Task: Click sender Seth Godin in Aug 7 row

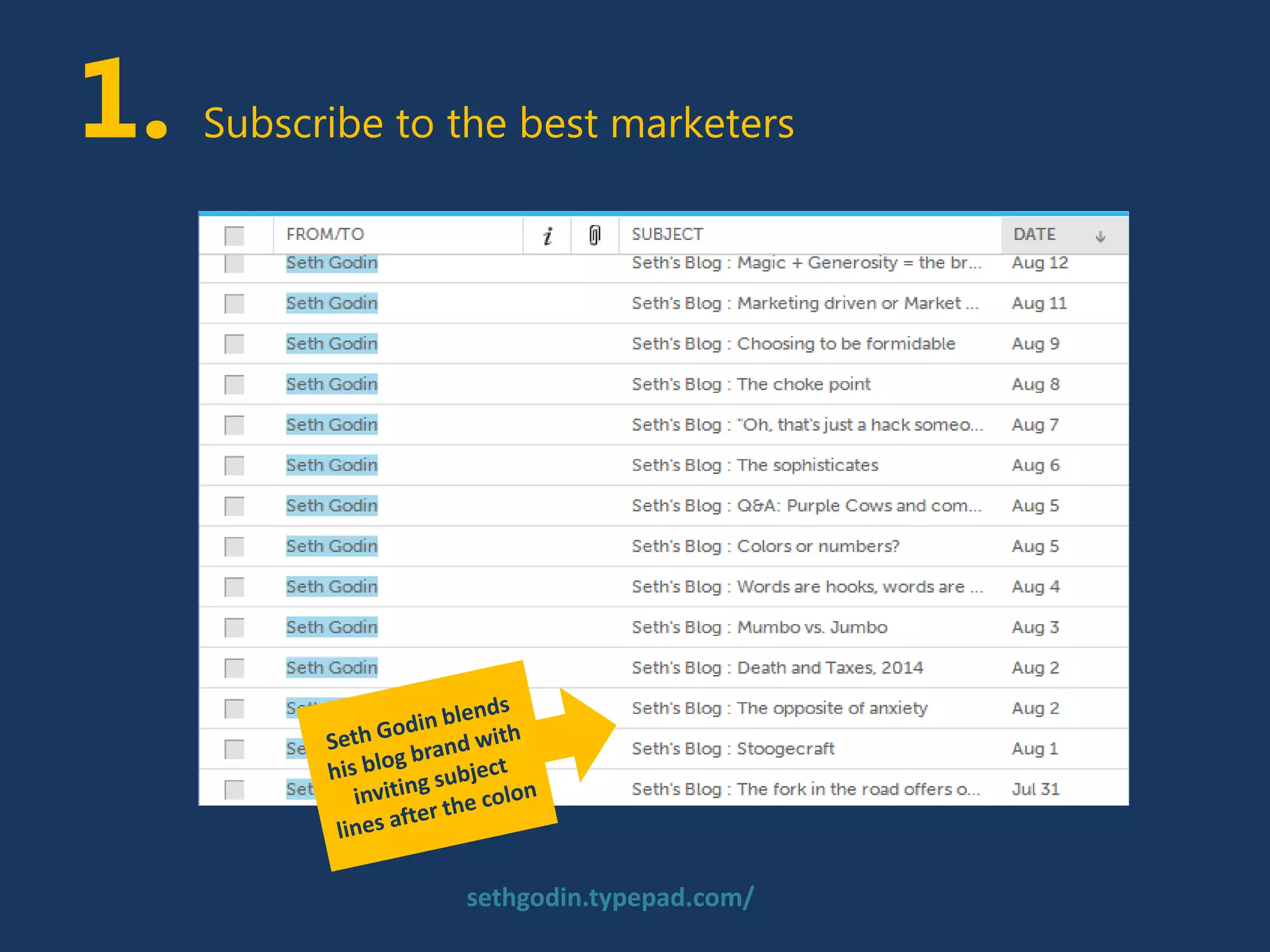Action: point(332,425)
